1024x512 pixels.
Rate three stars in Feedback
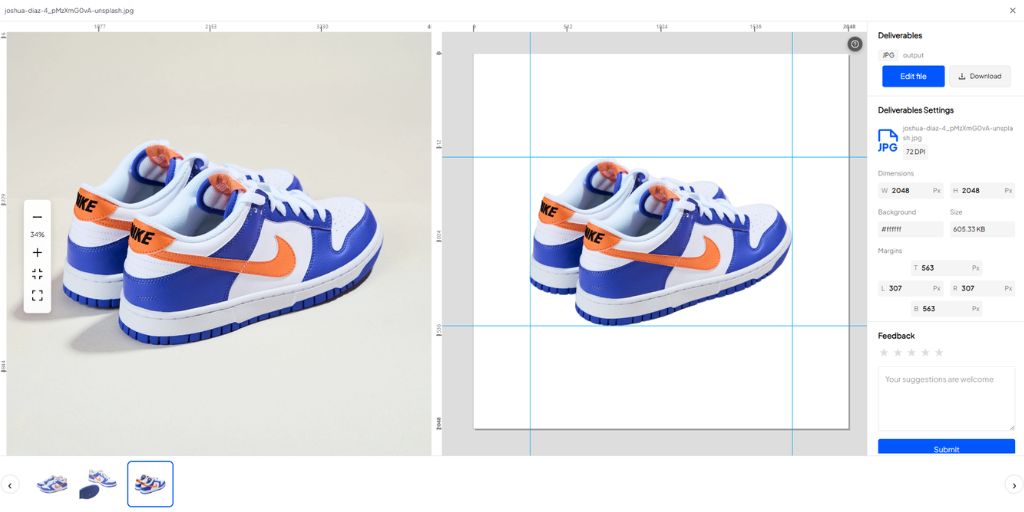tap(912, 353)
